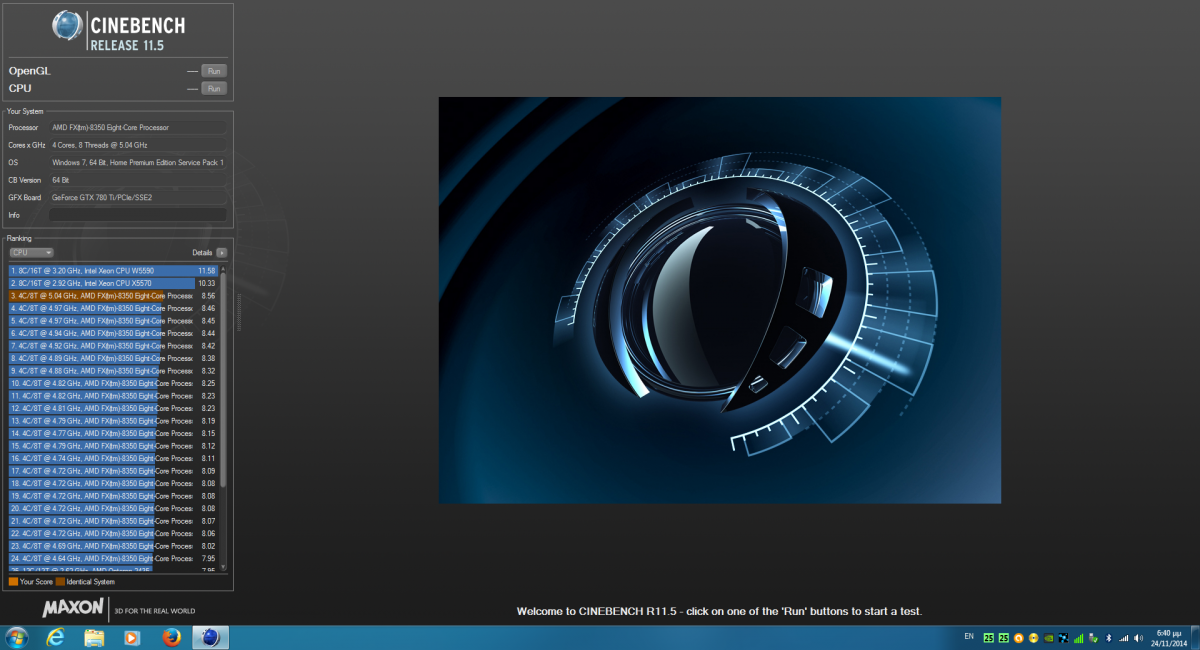Open Windows Media Player from taskbar
The width and height of the screenshot is (1200, 650).
tap(131, 637)
